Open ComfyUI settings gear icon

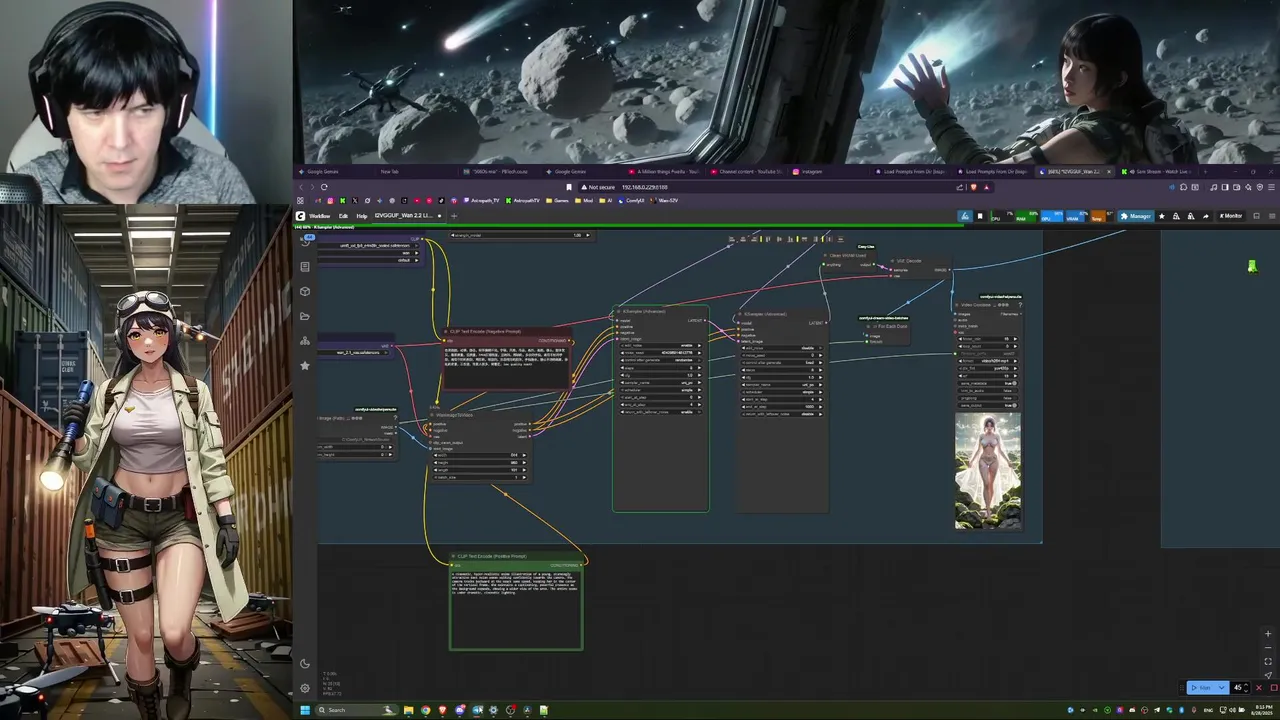pyautogui.click(x=305, y=688)
